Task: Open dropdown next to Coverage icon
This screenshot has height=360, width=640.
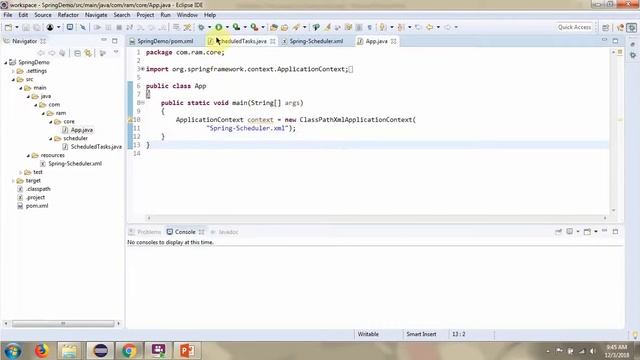Action: click(x=245, y=27)
